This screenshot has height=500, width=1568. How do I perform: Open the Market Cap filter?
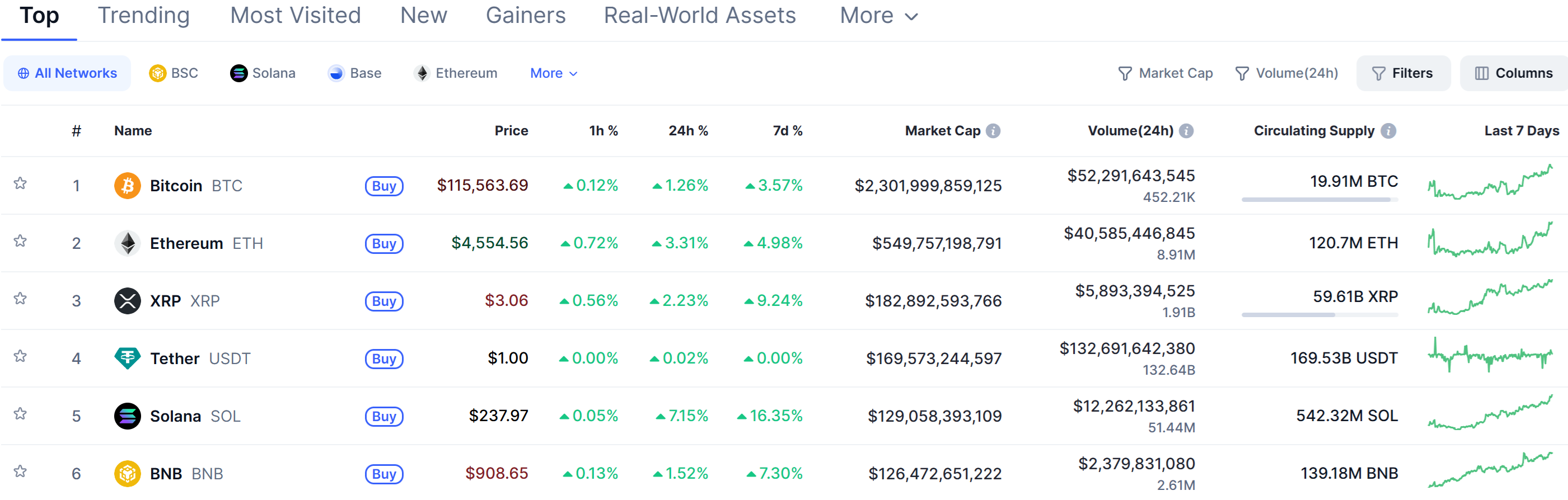click(1165, 74)
